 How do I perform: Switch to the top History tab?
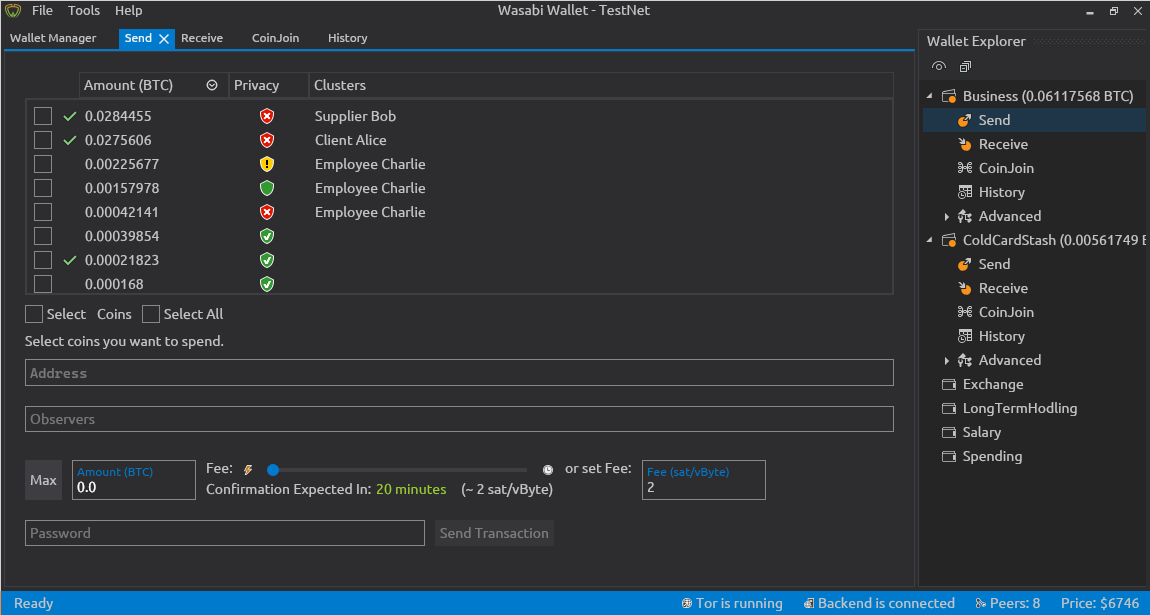[348, 38]
